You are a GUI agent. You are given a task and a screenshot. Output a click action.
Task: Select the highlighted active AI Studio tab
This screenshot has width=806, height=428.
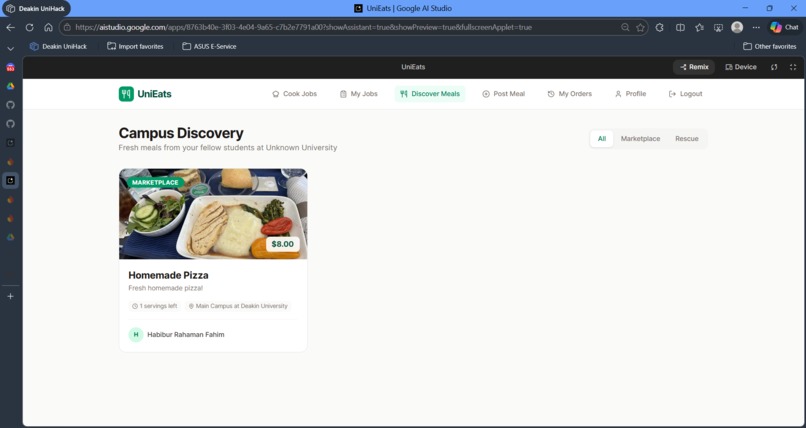tap(10, 180)
